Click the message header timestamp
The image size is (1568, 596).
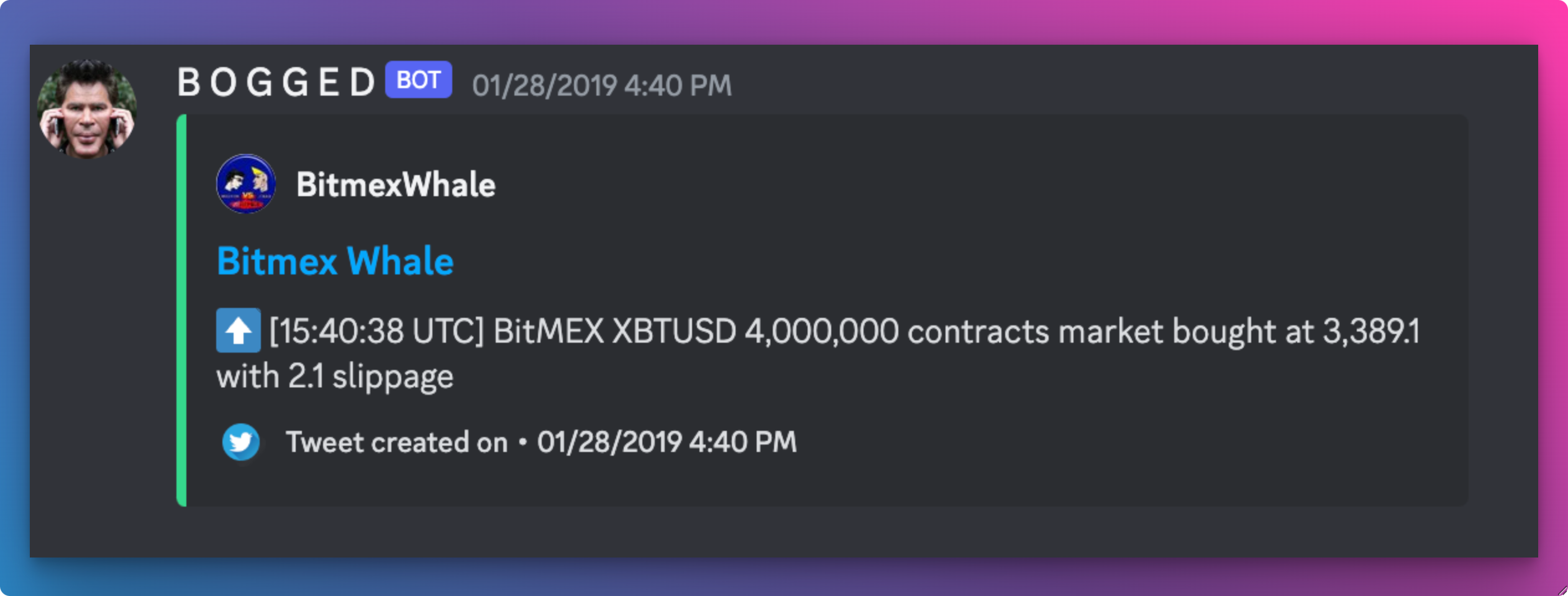[601, 86]
